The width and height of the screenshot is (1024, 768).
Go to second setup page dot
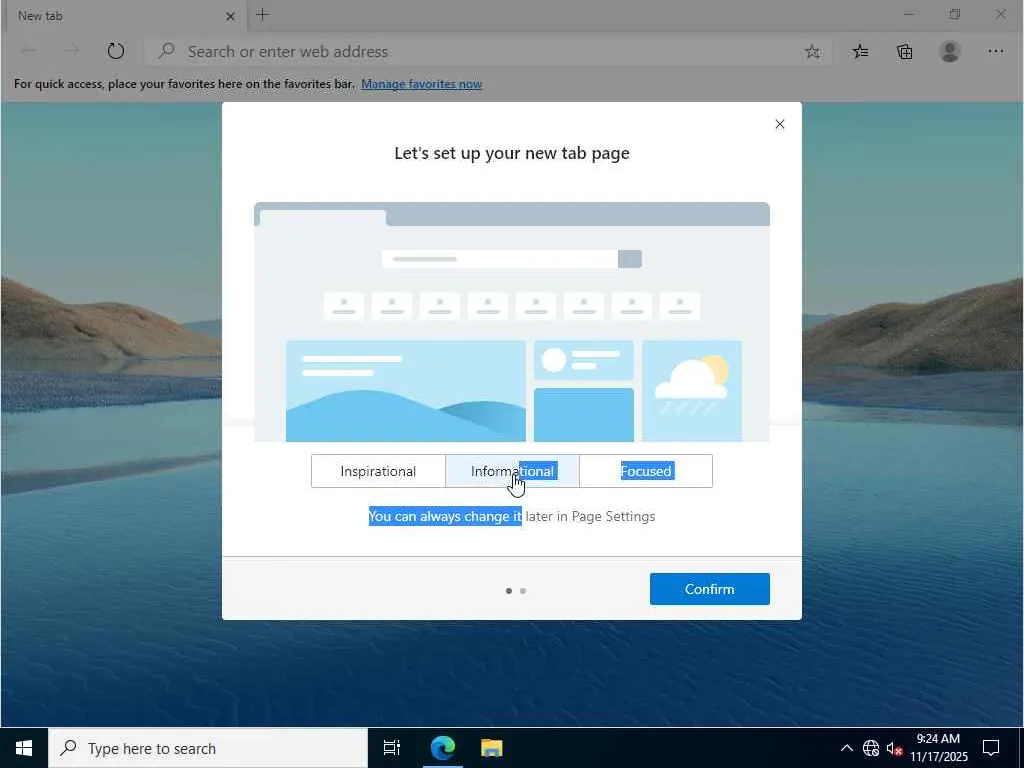(522, 591)
